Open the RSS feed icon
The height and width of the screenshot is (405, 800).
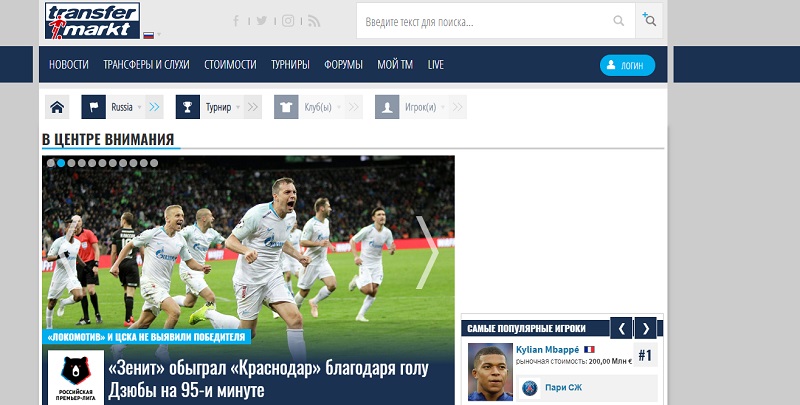(313, 21)
